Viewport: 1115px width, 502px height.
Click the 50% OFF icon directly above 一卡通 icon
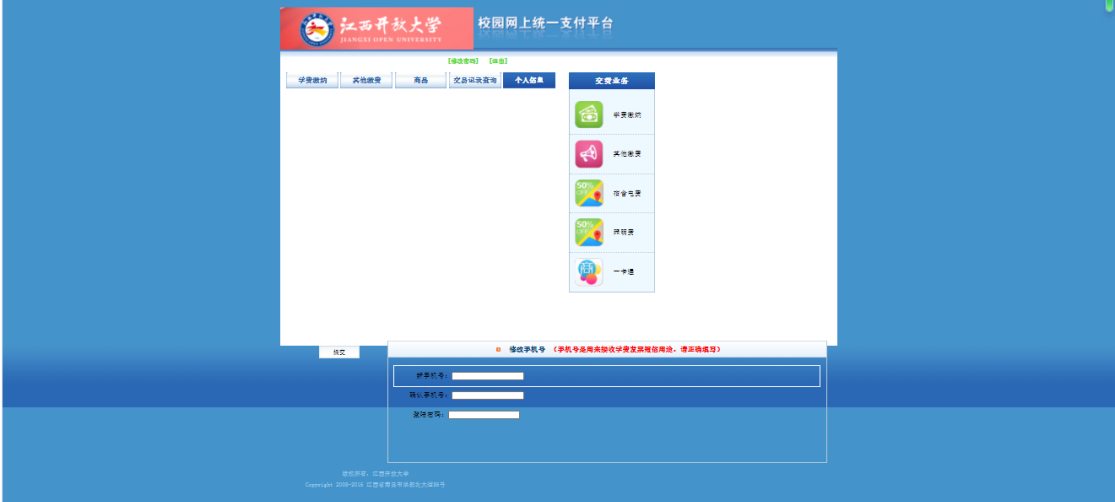(x=589, y=232)
